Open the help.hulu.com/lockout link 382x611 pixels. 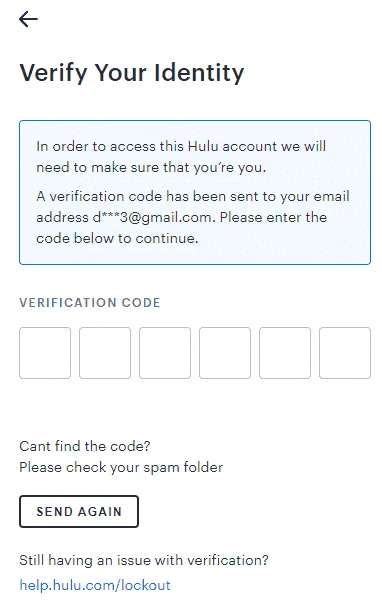tap(95, 585)
